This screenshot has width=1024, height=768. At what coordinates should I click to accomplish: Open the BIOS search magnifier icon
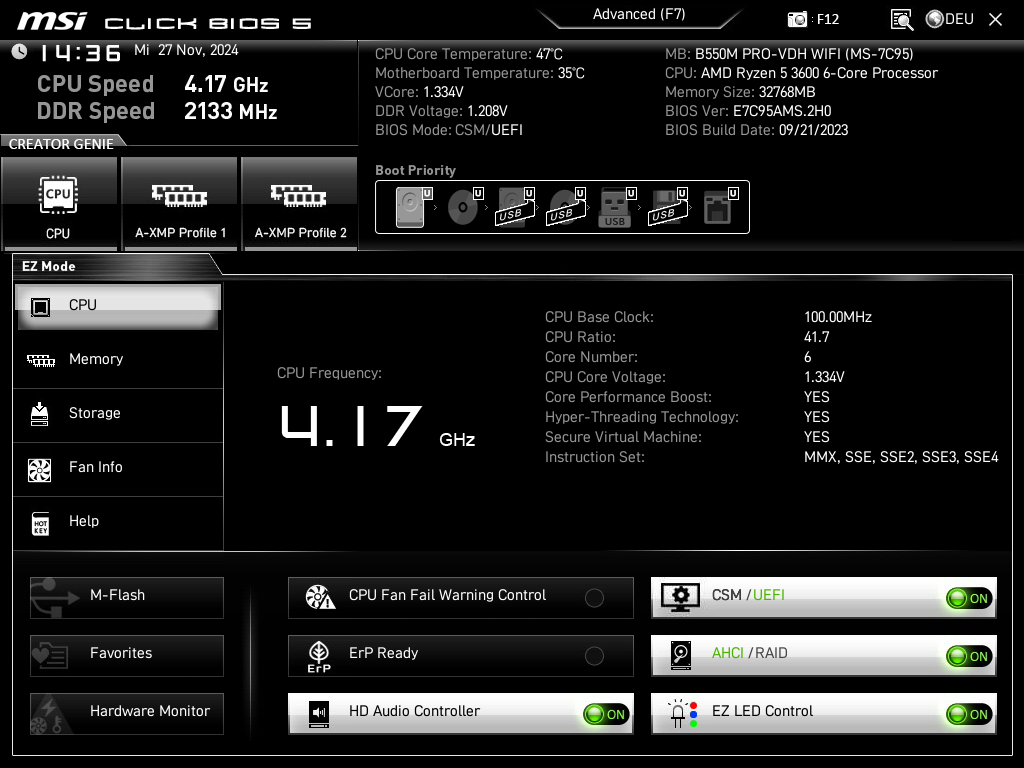(x=902, y=20)
